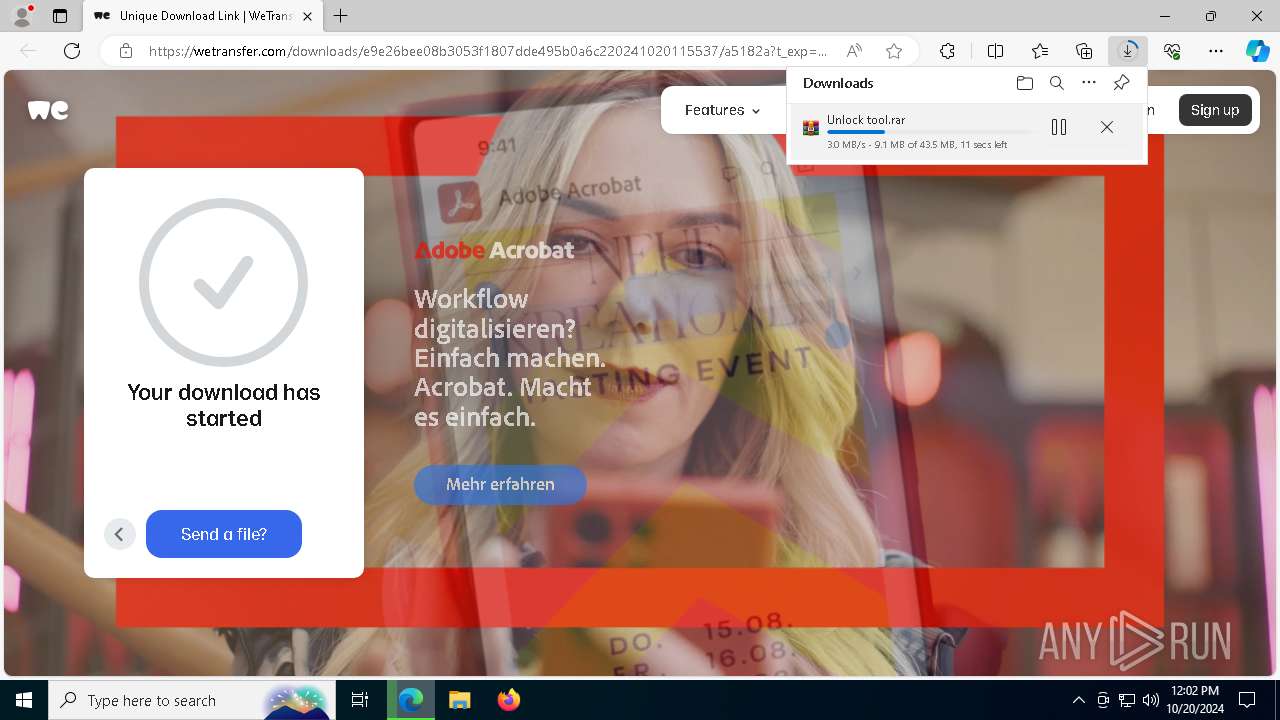Launch Firefox from taskbar
Image resolution: width=1280 pixels, height=720 pixels.
[x=508, y=700]
